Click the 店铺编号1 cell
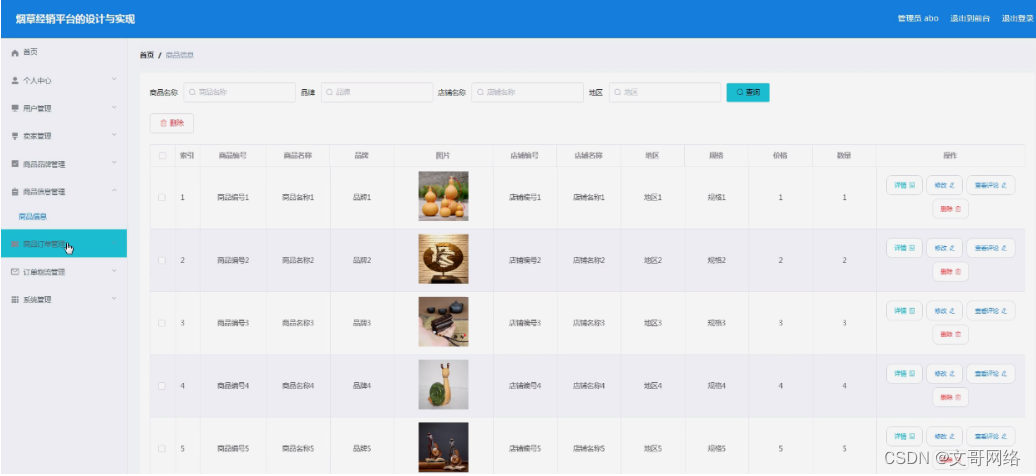Image resolution: width=1036 pixels, height=476 pixels. 525,197
